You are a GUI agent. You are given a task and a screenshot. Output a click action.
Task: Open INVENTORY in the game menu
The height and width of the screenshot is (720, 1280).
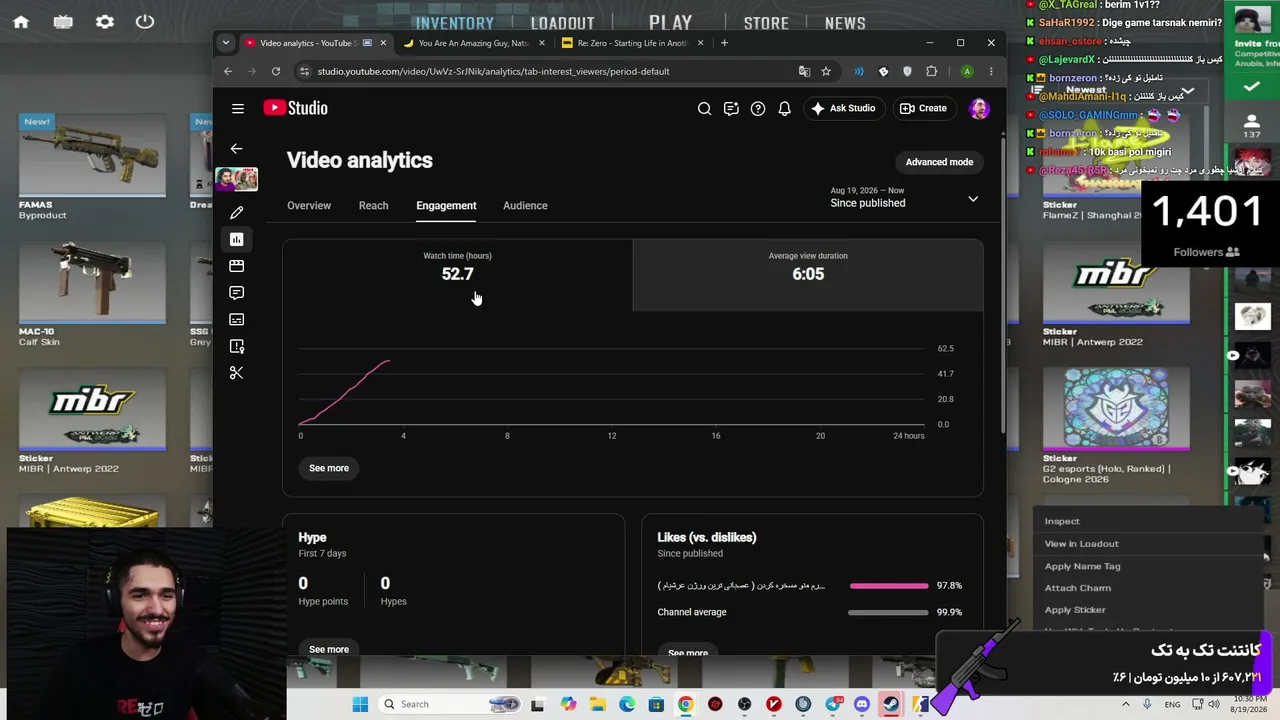pyautogui.click(x=454, y=23)
